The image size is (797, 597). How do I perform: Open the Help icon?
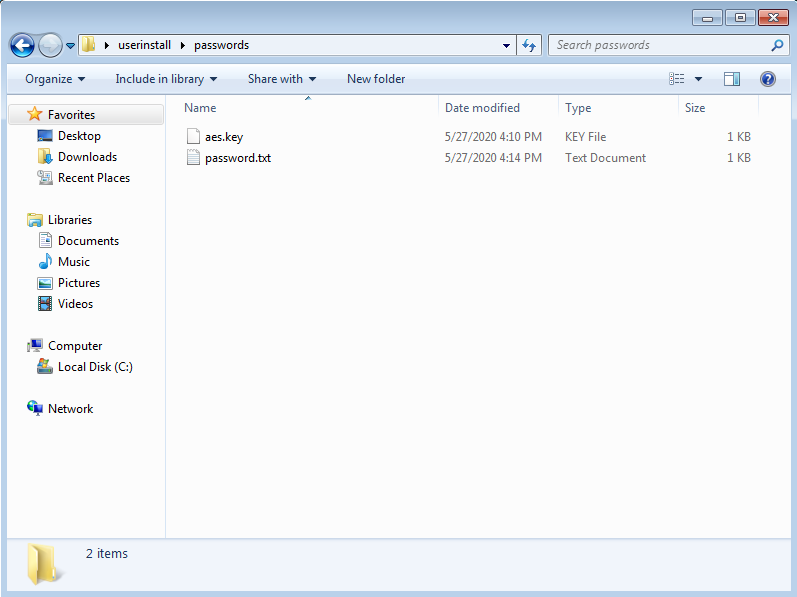pyautogui.click(x=768, y=79)
